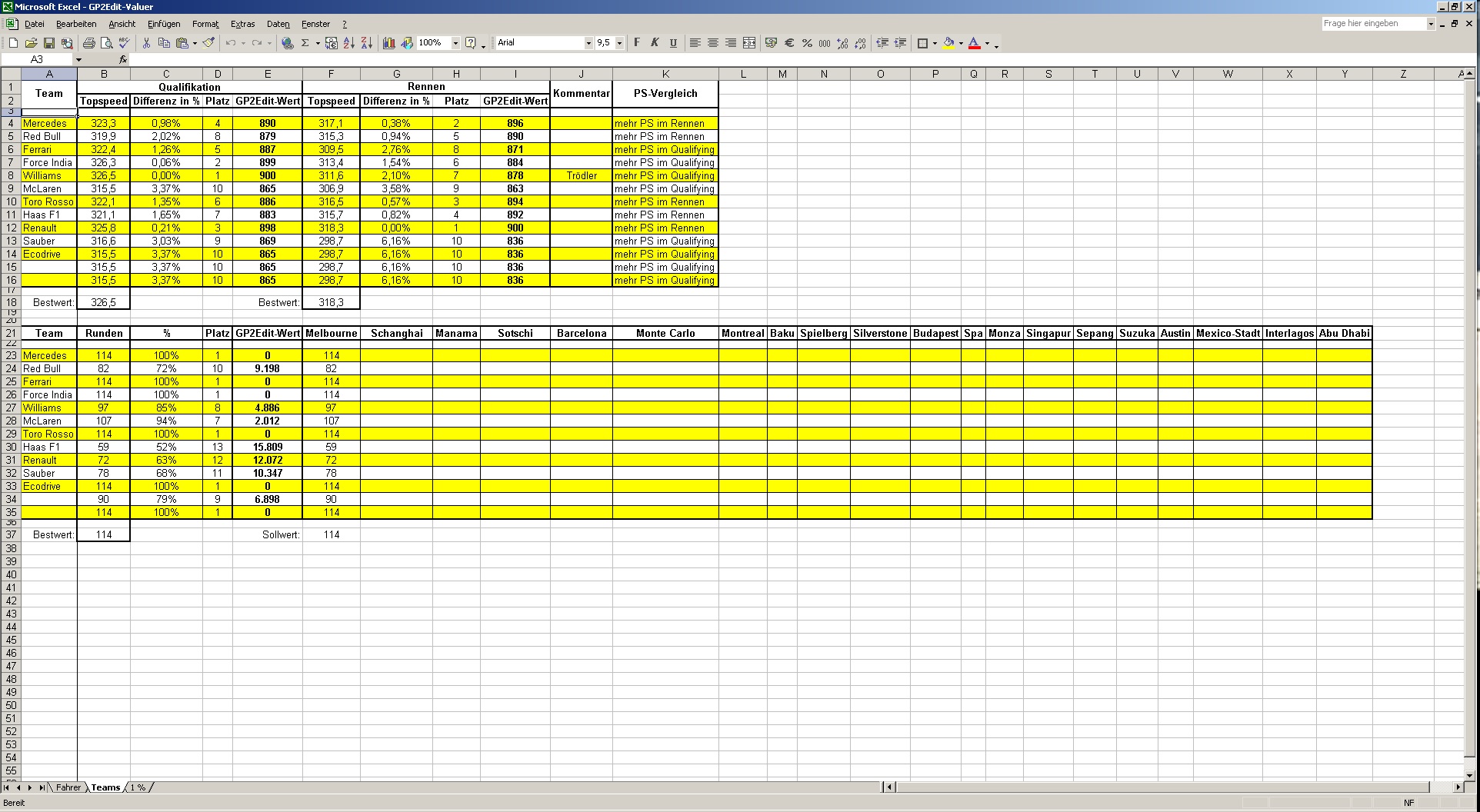This screenshot has width=1480, height=812.
Task: Apply Euro currency format
Action: click(x=789, y=43)
